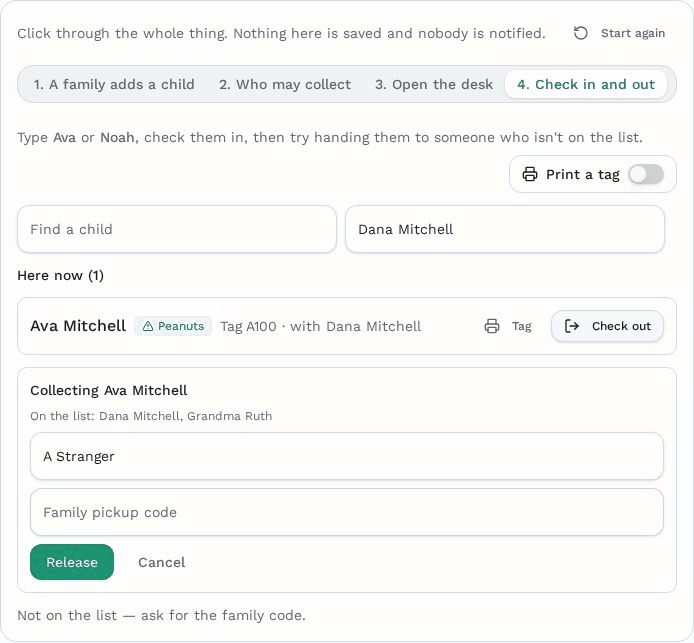Toggle the Print a tag switch

pos(646,174)
